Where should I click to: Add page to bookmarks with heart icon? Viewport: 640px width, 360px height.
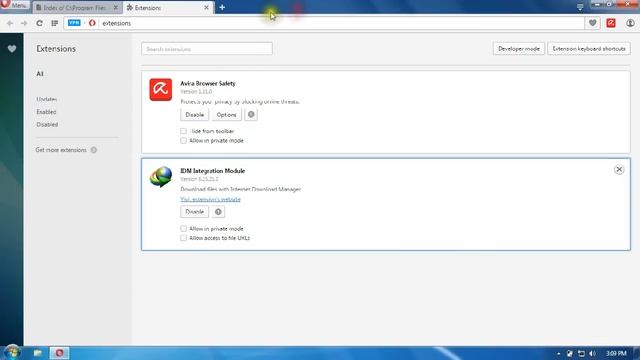point(593,23)
